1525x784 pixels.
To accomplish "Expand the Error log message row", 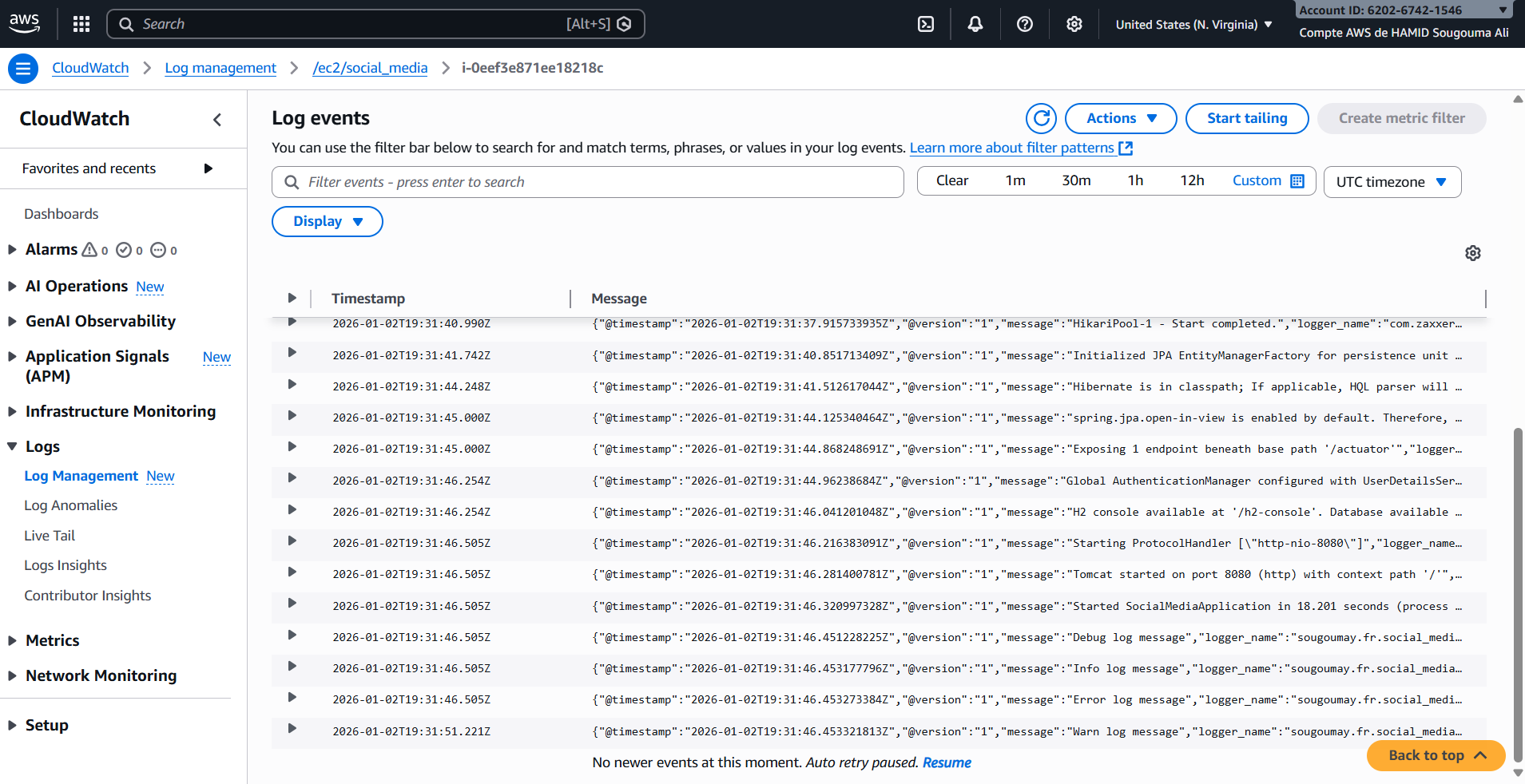I will pos(292,697).
